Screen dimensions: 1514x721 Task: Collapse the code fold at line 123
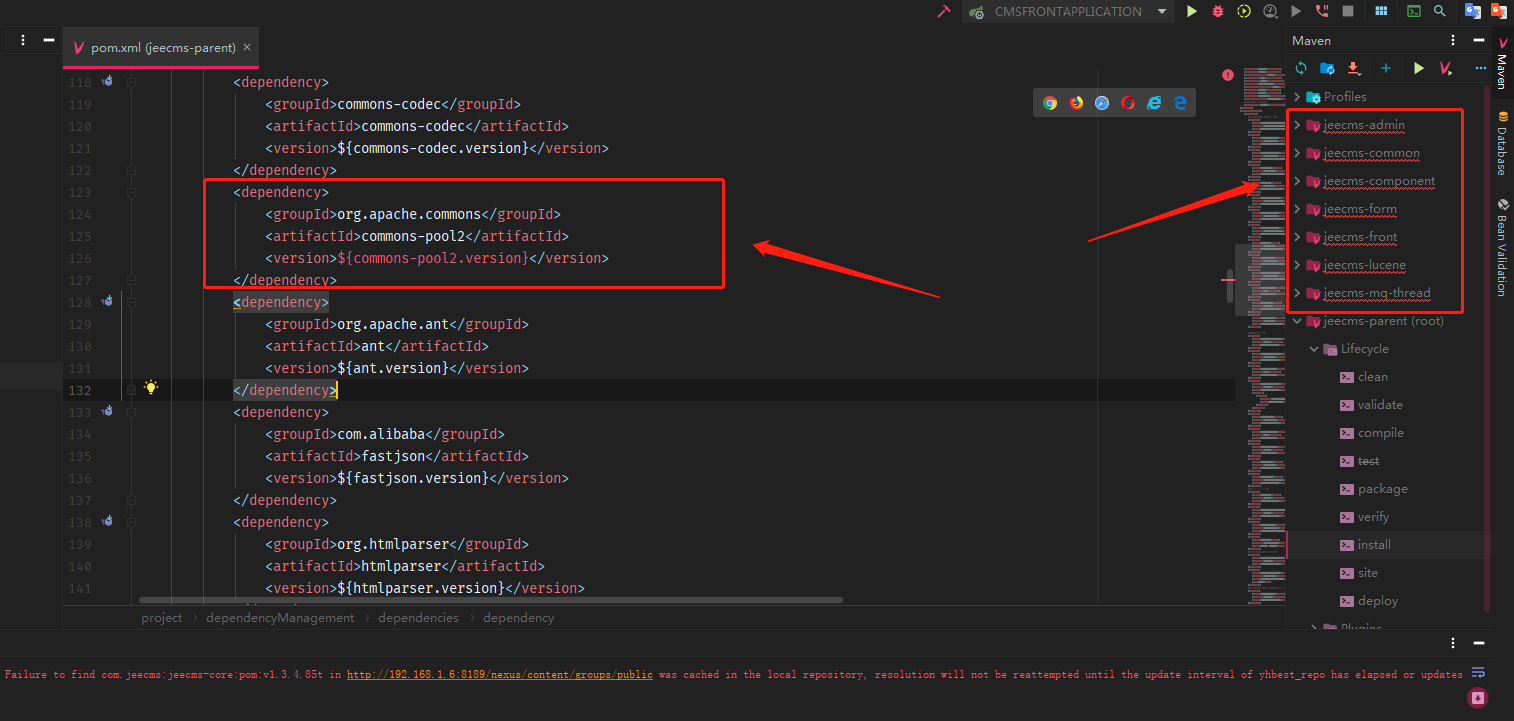(x=131, y=192)
